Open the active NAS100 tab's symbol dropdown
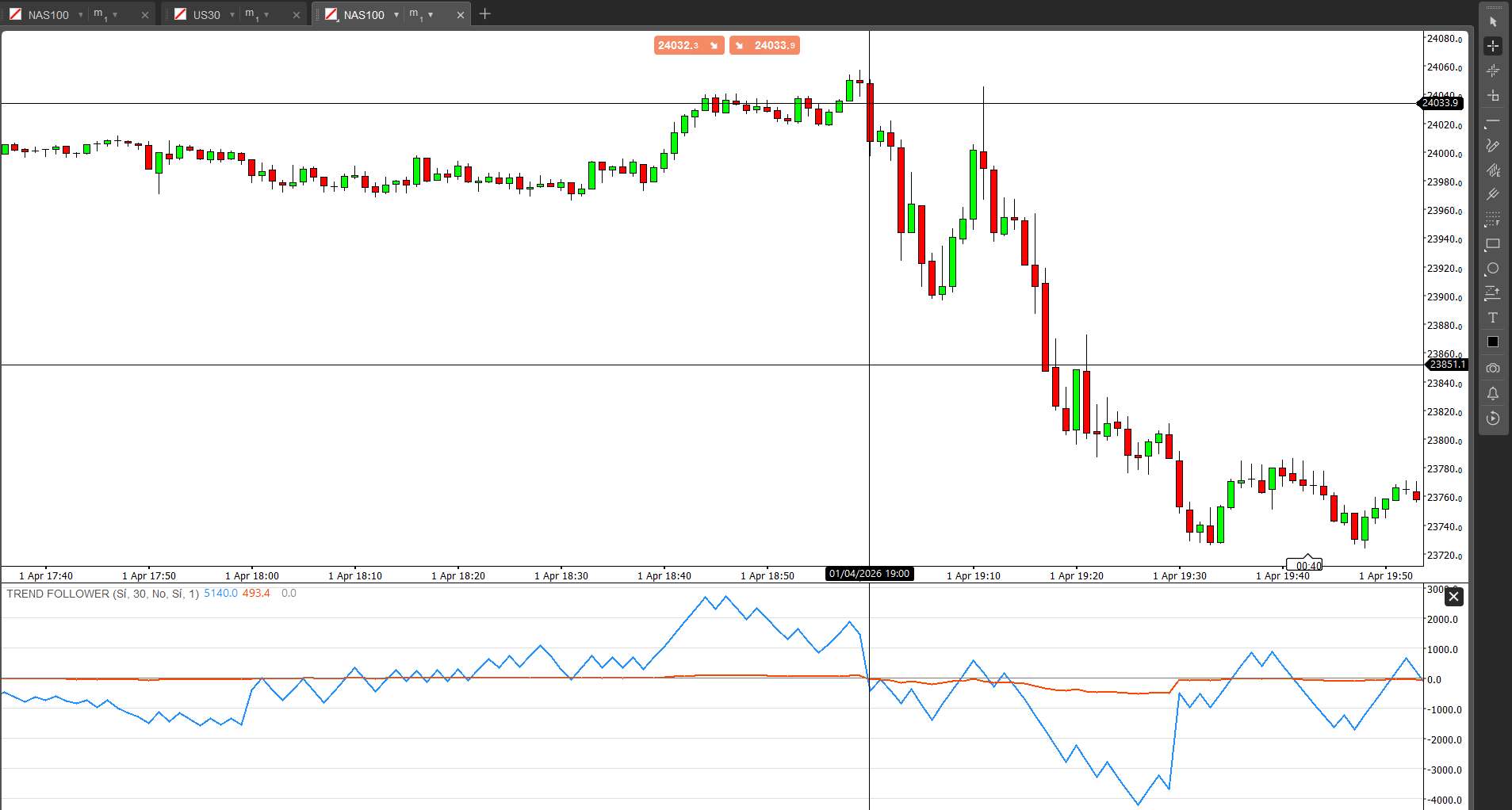Image resolution: width=1512 pixels, height=810 pixels. 396,15
